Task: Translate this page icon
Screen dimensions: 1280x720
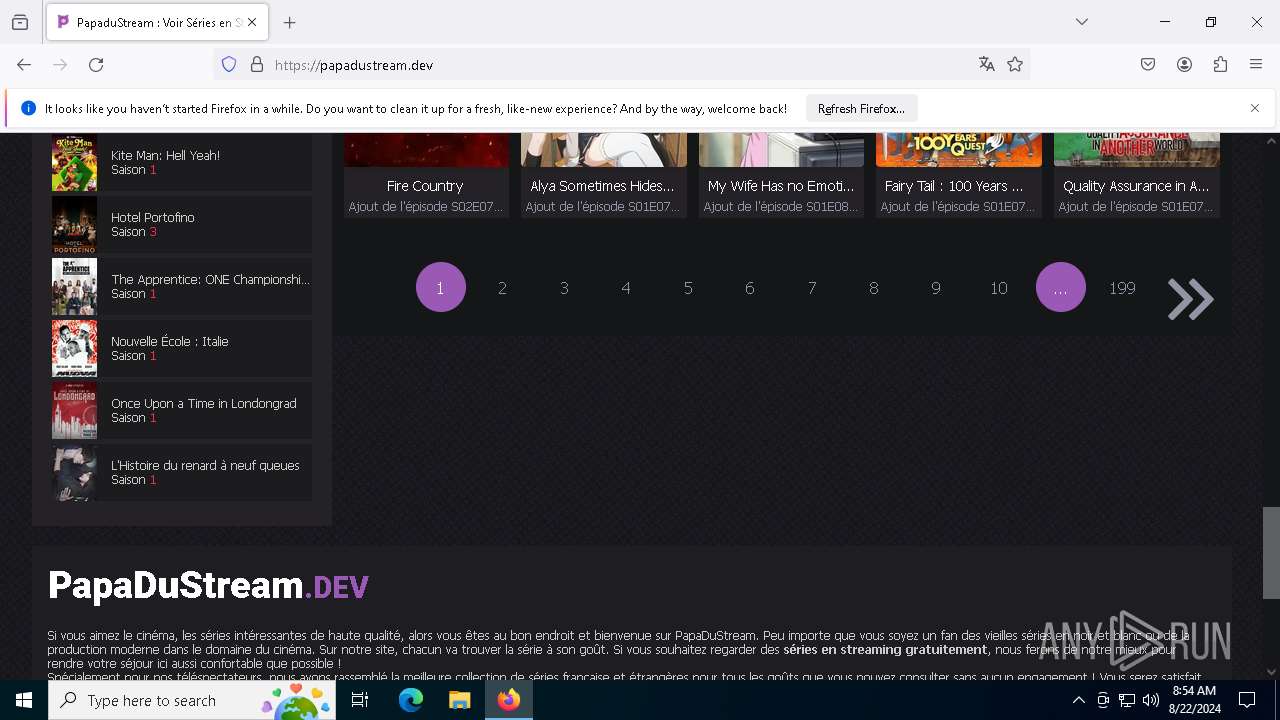Action: [987, 65]
